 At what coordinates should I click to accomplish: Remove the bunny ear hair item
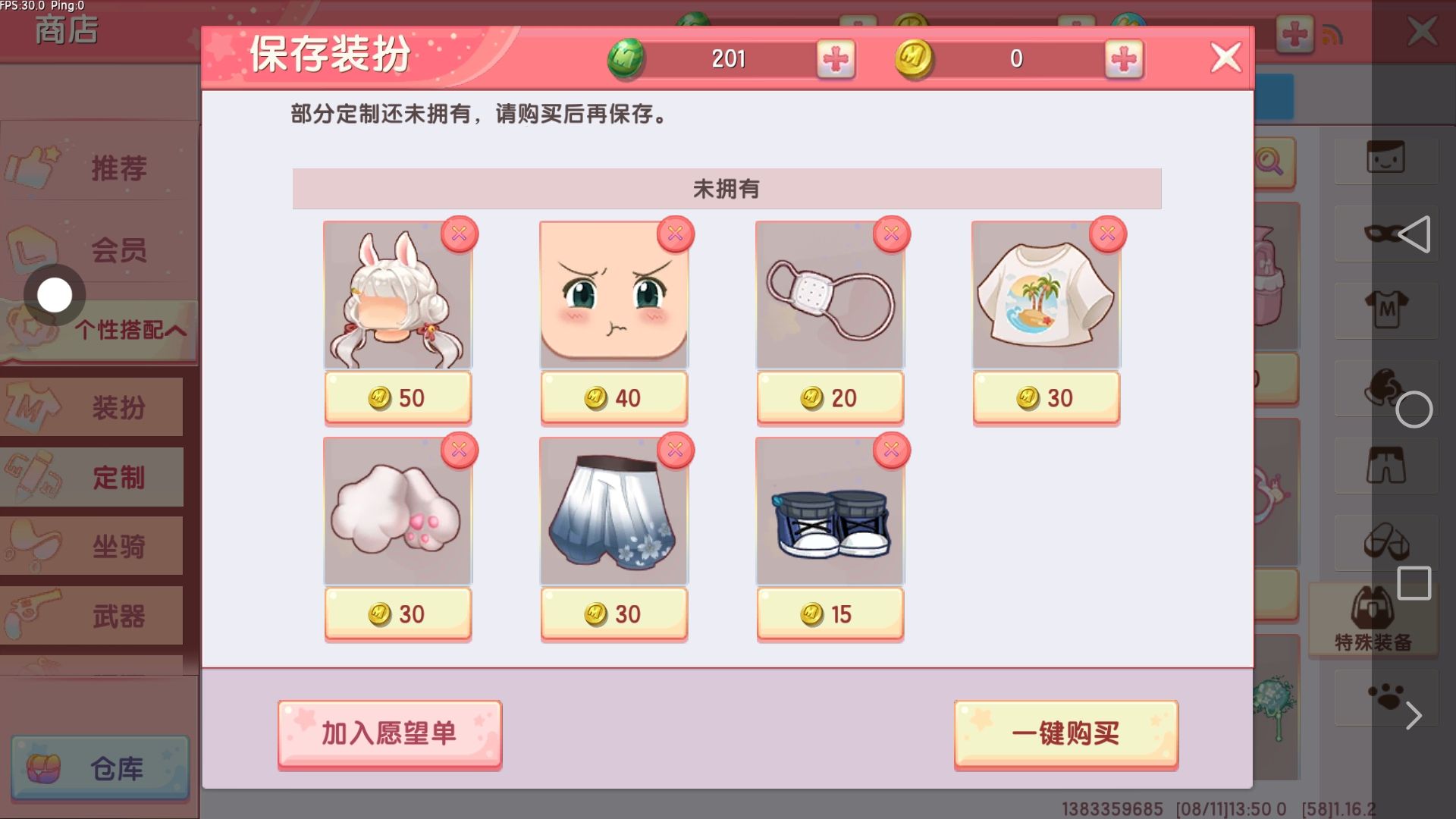point(460,234)
